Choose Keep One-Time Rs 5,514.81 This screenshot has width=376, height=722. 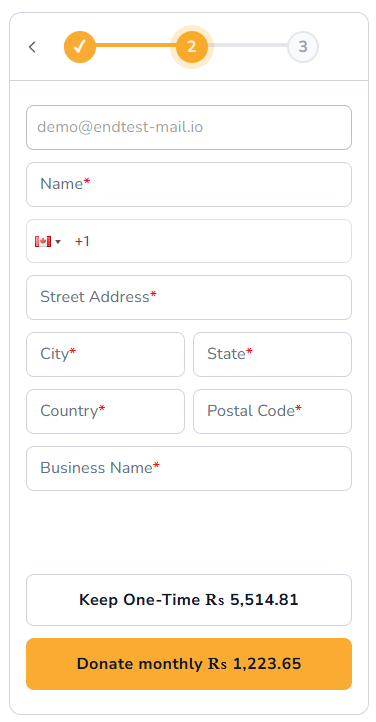click(189, 600)
